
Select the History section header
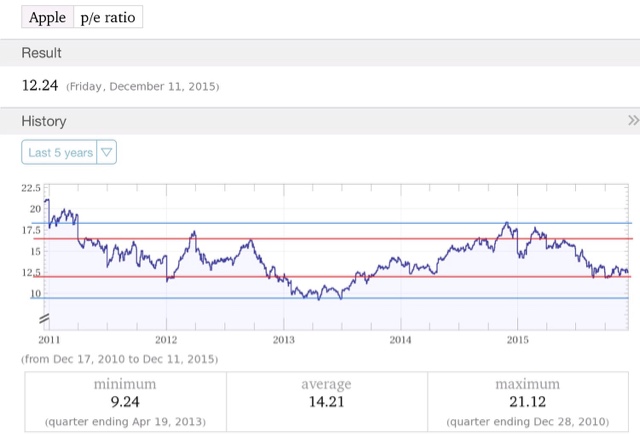pos(320,121)
